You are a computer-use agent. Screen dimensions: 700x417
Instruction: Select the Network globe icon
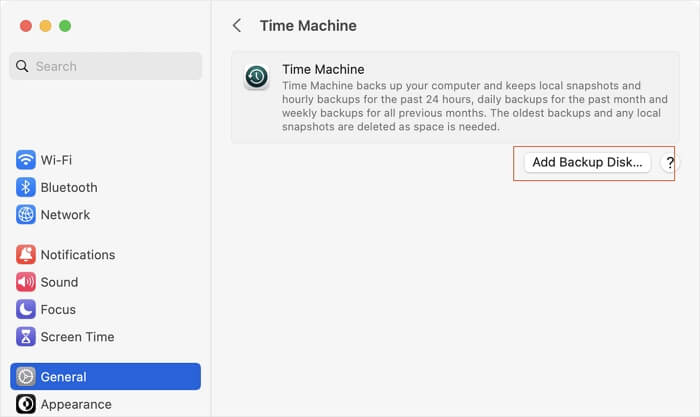(x=26, y=214)
